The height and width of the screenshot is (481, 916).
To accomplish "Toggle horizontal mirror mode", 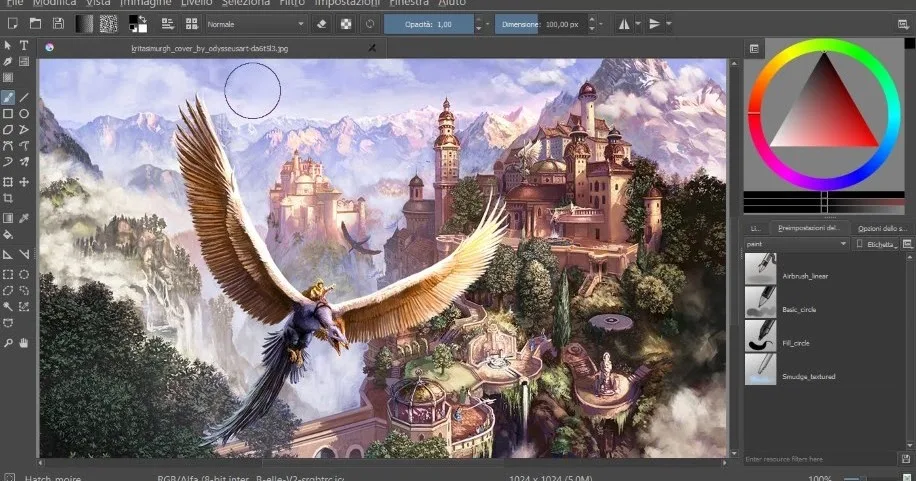I will 624,24.
